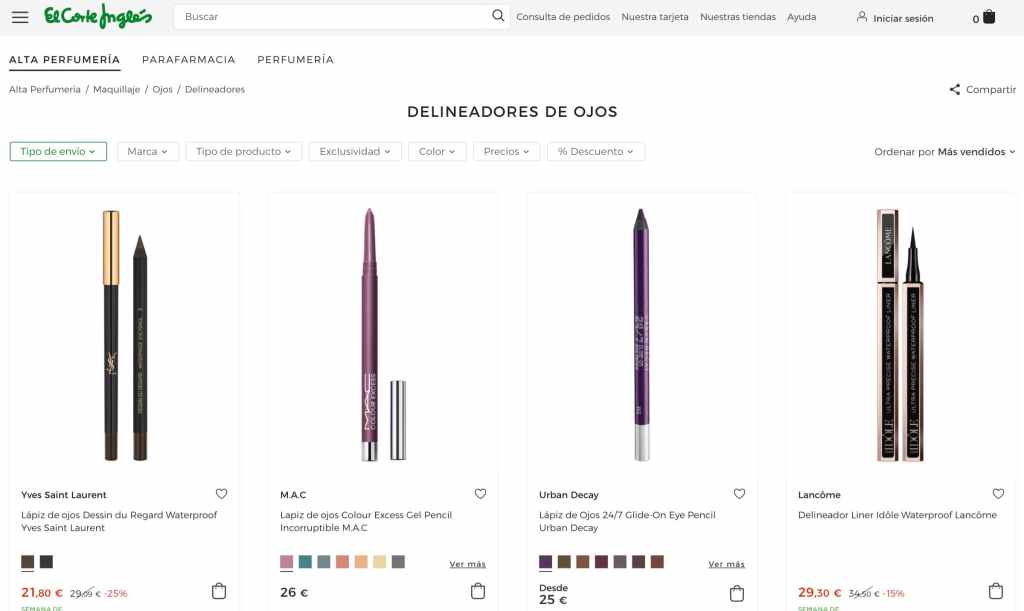This screenshot has width=1024, height=611.
Task: Open the Maquillaje breadcrumb link
Action: tap(116, 89)
